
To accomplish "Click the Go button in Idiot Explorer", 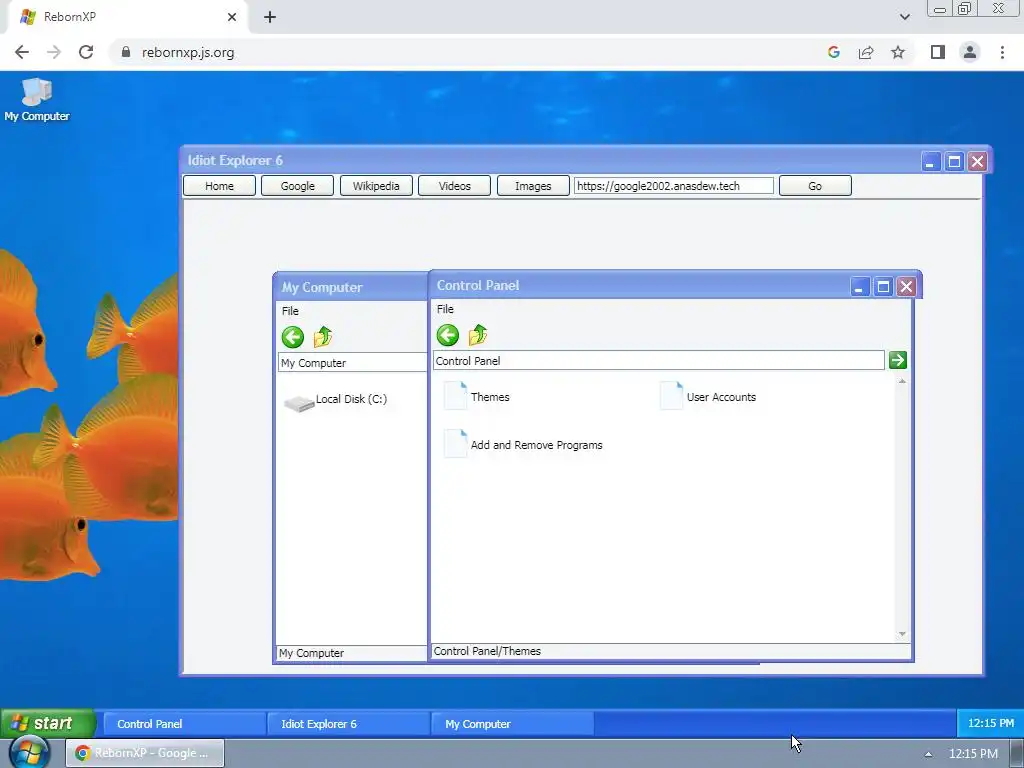I will 815,186.
